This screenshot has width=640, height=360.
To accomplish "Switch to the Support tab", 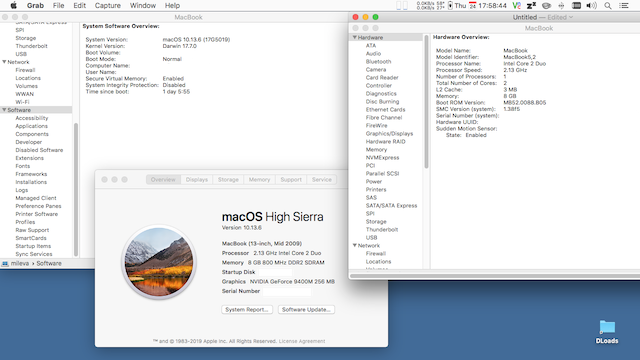I will [x=291, y=180].
